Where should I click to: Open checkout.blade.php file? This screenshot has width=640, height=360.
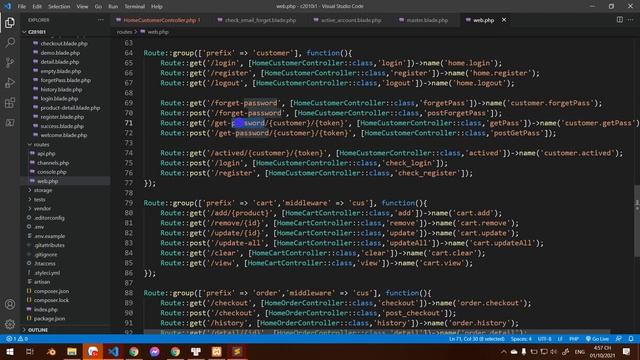coord(65,44)
